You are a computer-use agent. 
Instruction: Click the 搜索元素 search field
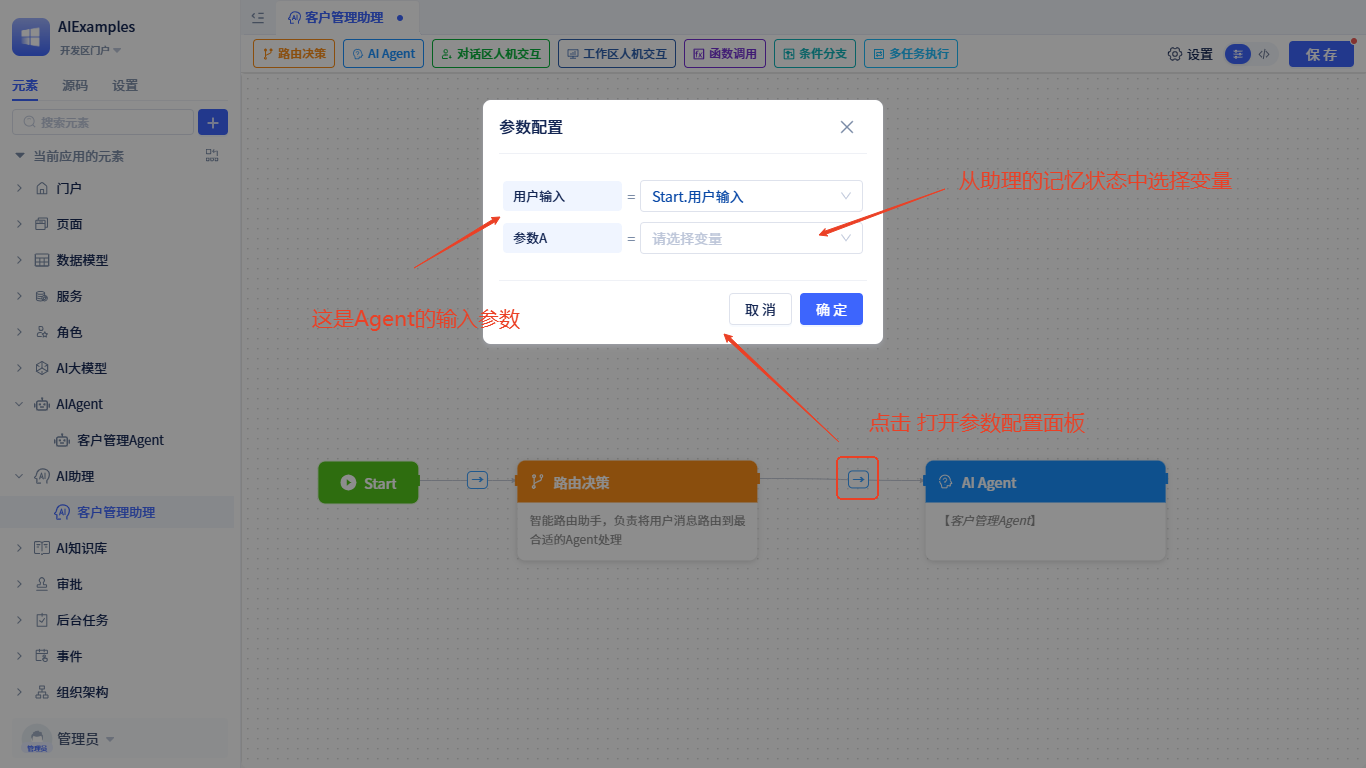point(103,122)
